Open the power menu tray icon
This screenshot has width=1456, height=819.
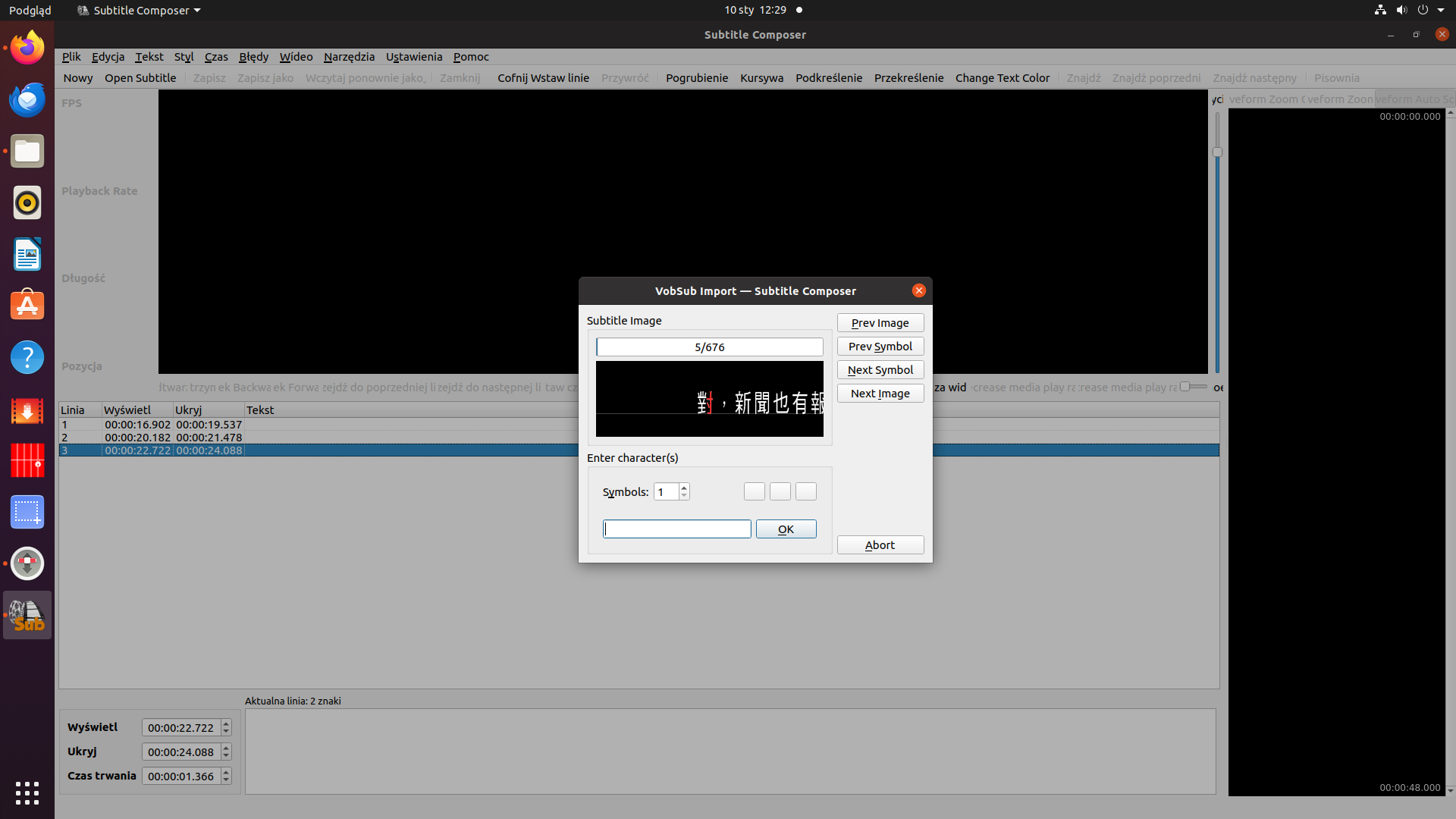(x=1423, y=10)
